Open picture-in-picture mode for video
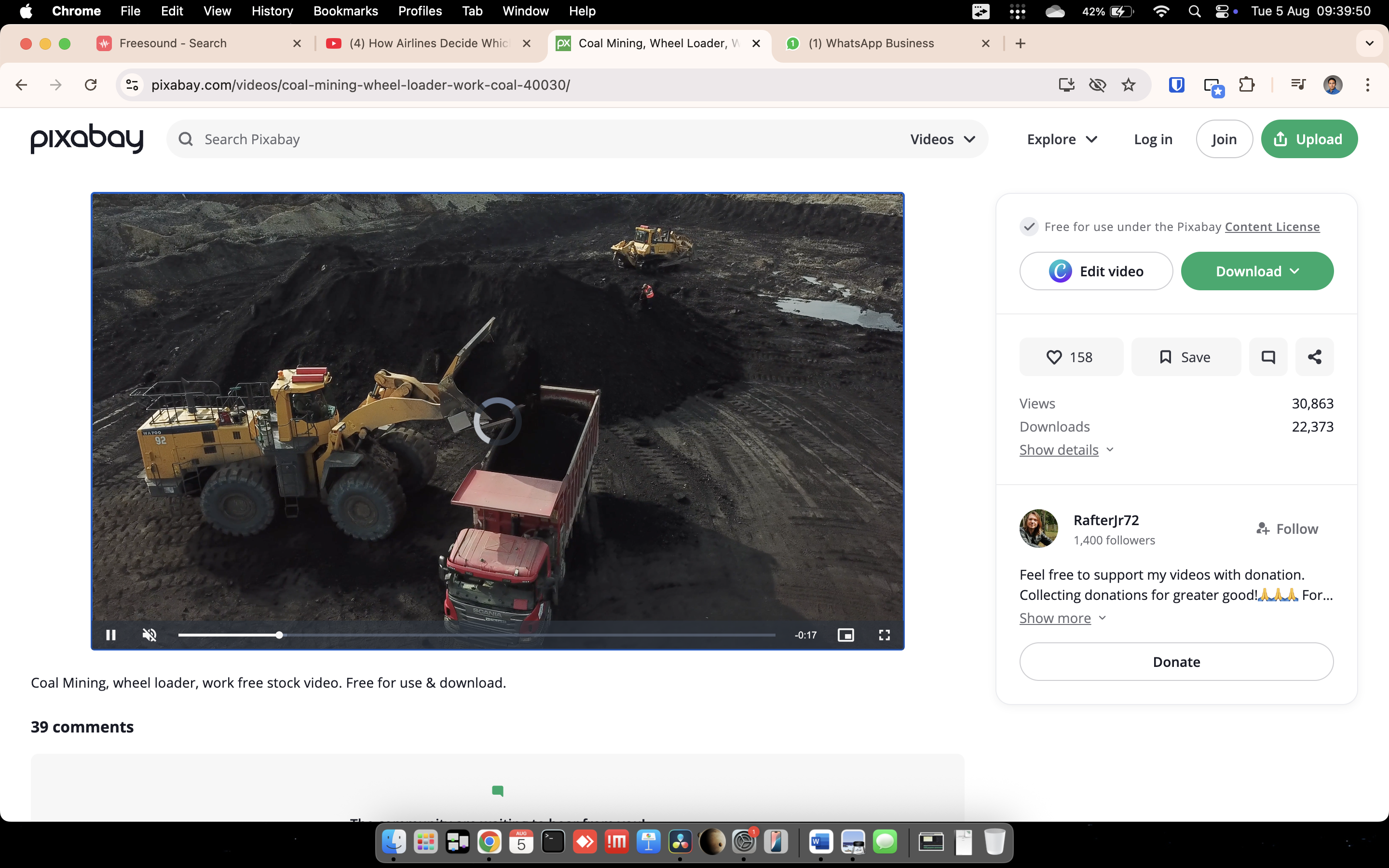The height and width of the screenshot is (868, 1389). tap(845, 635)
